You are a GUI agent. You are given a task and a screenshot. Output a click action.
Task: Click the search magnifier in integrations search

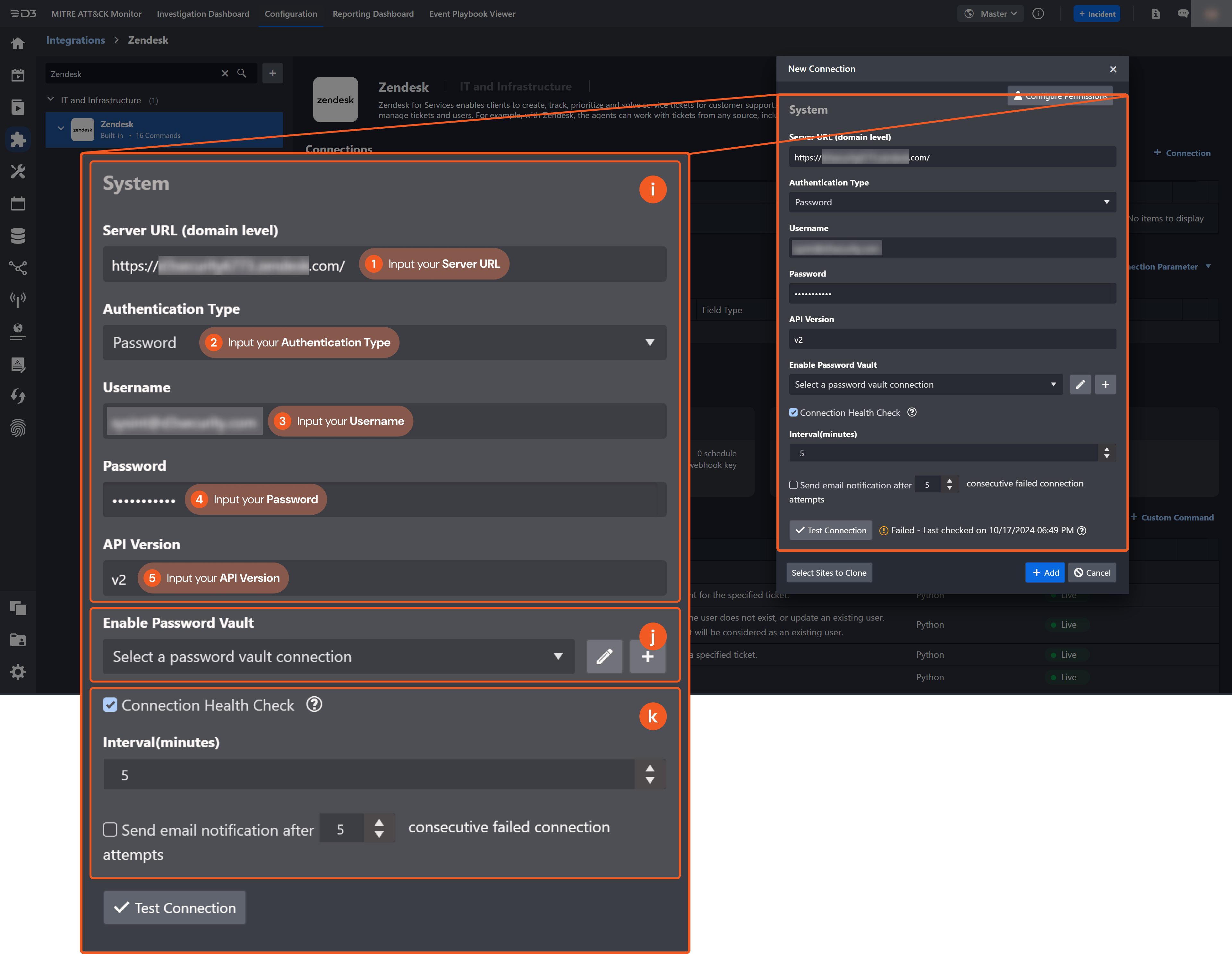click(x=242, y=73)
